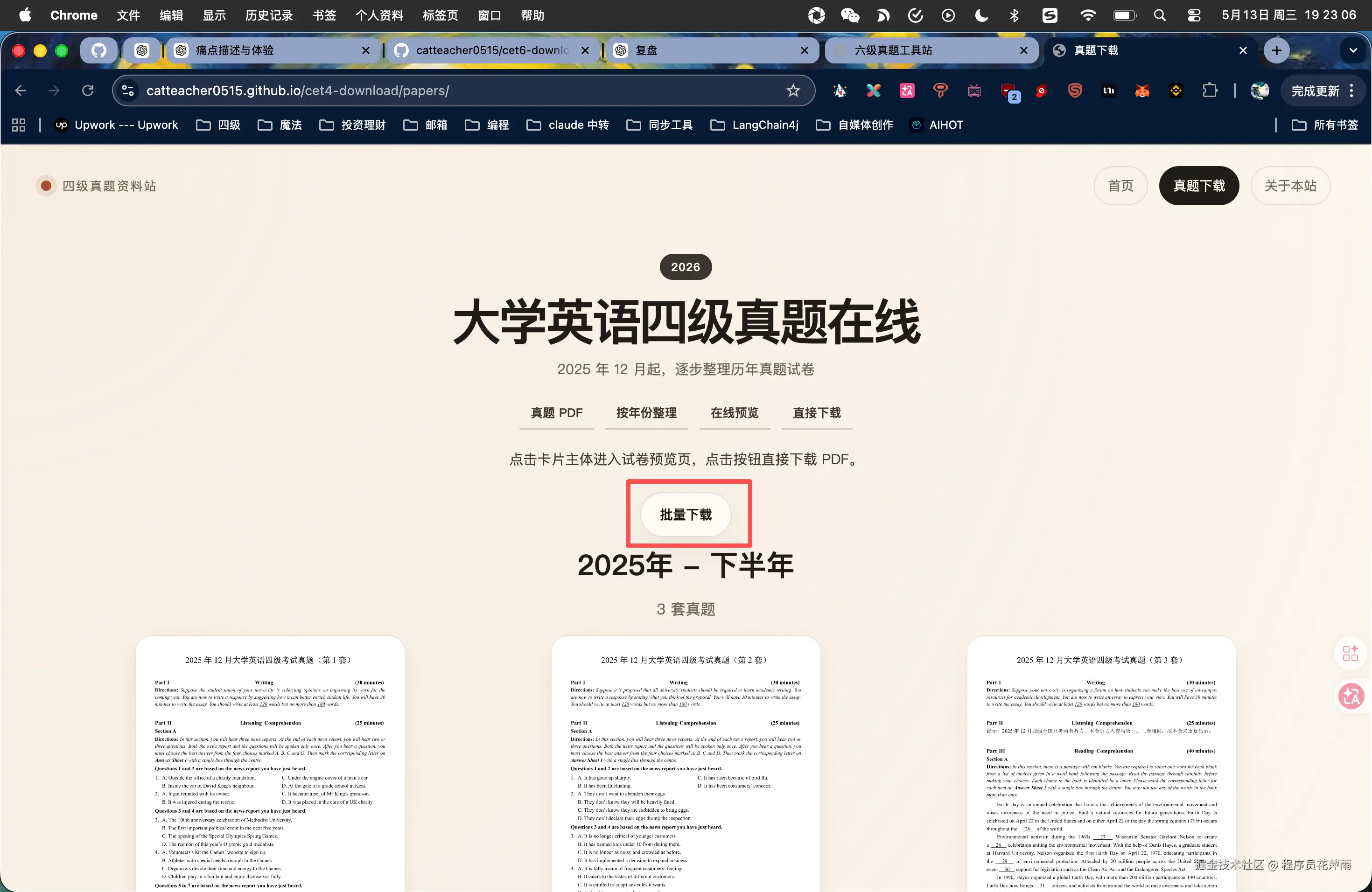This screenshot has height=892, width=1372.
Task: Click the red shield extension with badge 2
Action: click(x=1009, y=91)
